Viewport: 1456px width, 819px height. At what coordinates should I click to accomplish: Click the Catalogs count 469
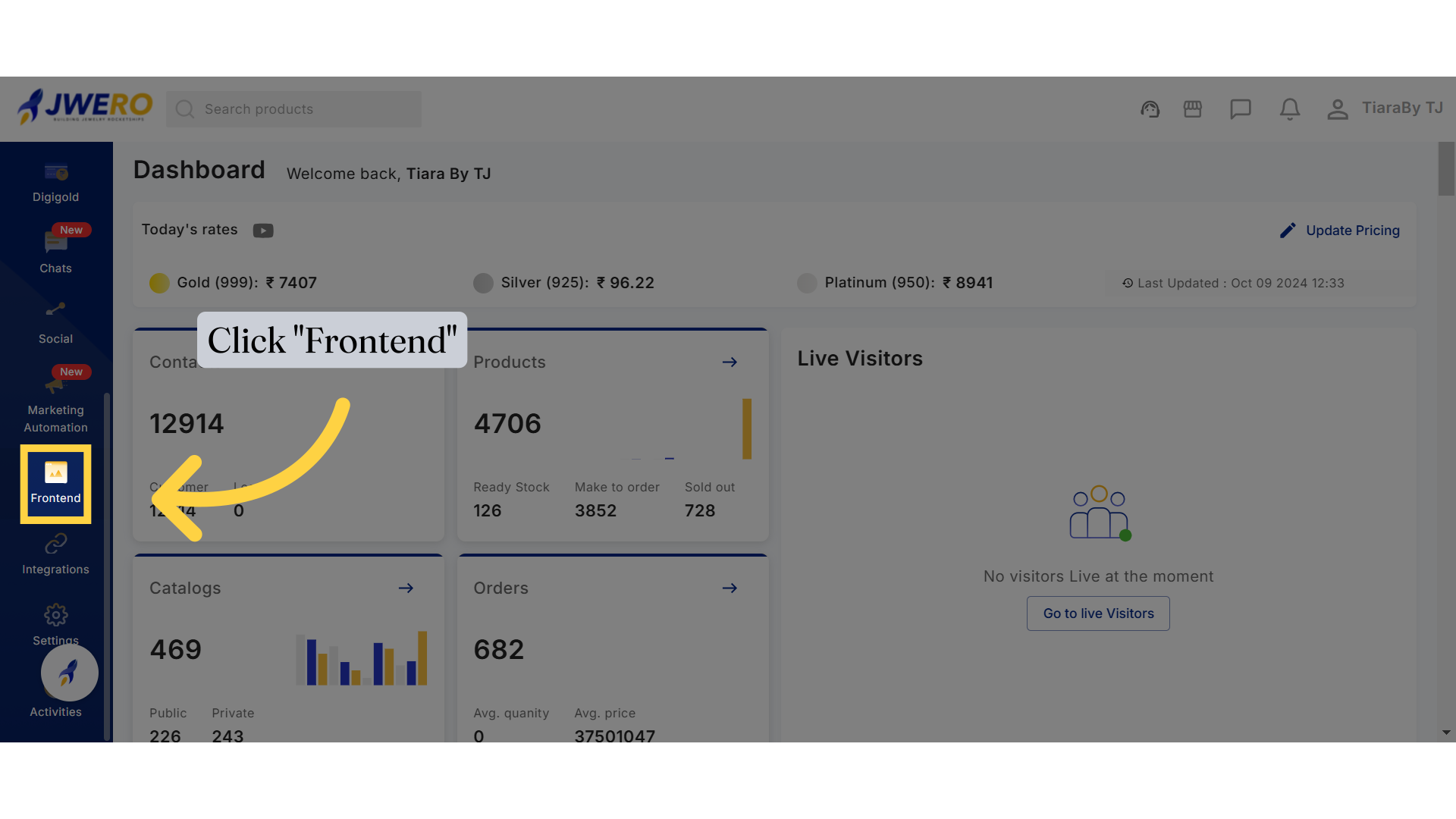click(176, 650)
